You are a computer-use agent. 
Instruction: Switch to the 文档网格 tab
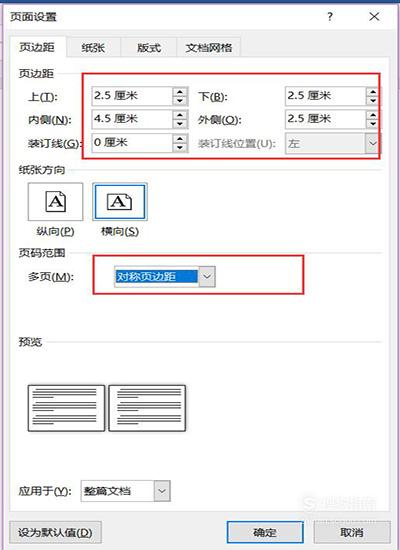coord(208,47)
